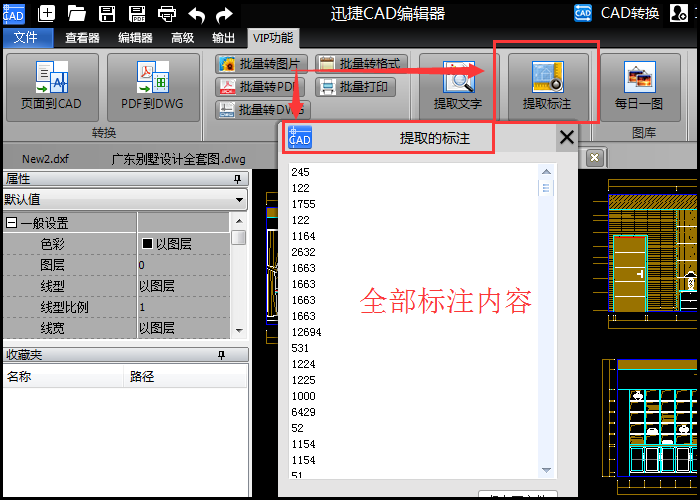Viewport: 700px width, 500px height.
Task: Click the 线型比例 value field
Action: point(183,307)
